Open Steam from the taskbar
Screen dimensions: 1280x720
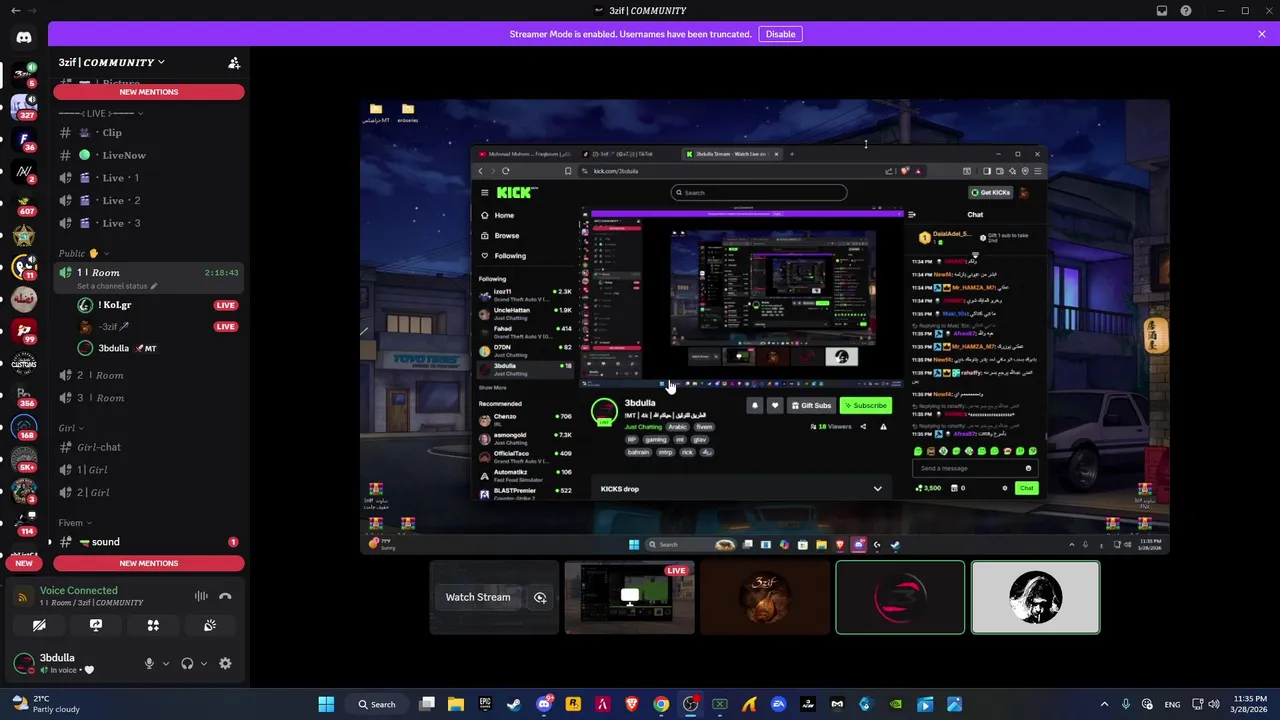tap(514, 704)
